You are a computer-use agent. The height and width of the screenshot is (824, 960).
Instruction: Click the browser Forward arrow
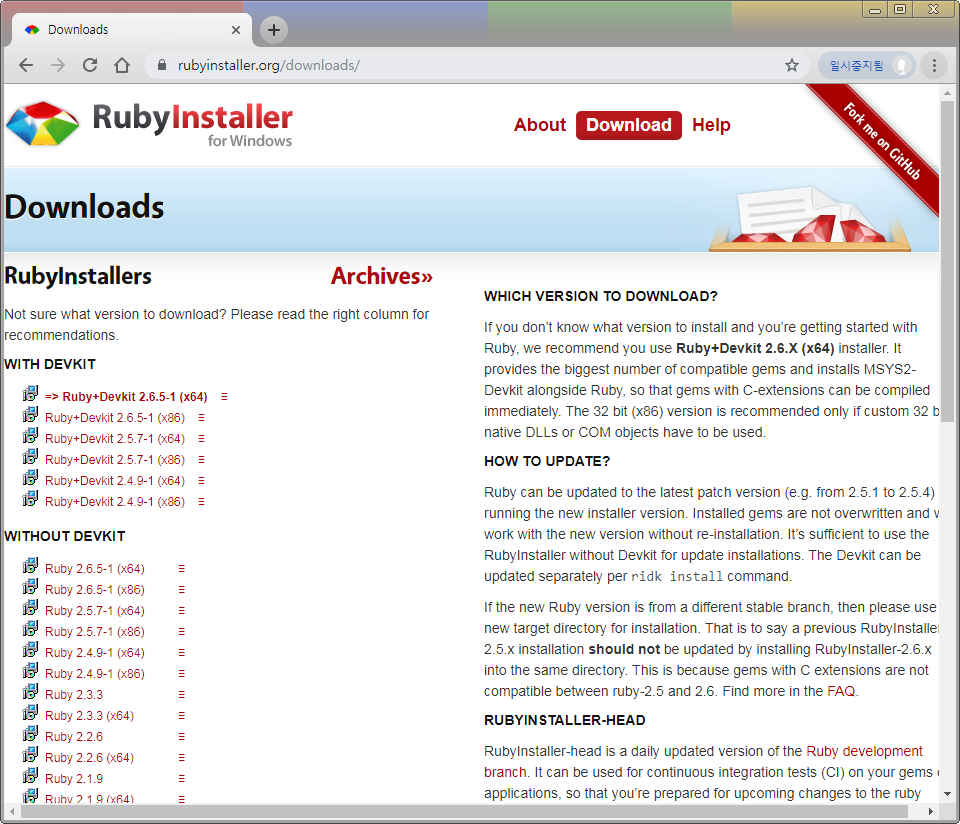58,65
